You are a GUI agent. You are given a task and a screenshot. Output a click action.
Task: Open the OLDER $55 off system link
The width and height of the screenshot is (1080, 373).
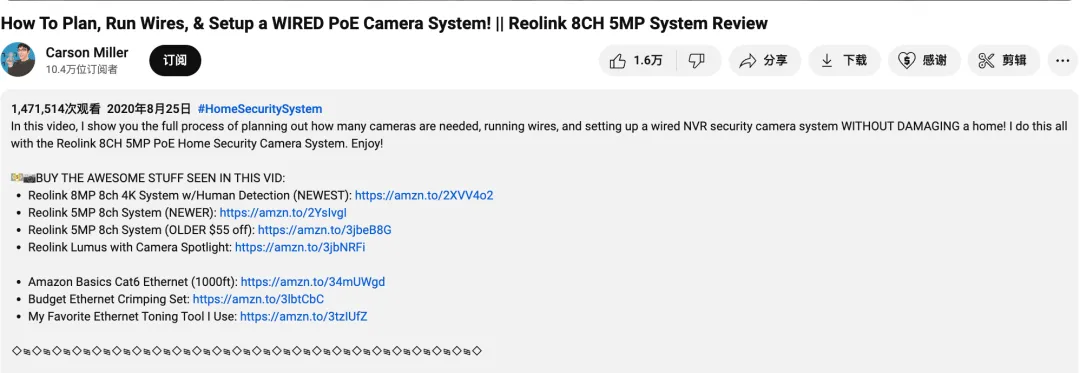pos(324,230)
